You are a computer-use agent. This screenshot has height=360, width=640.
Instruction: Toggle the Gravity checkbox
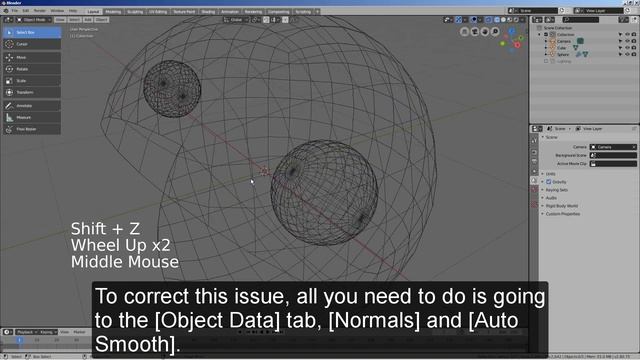click(549, 182)
